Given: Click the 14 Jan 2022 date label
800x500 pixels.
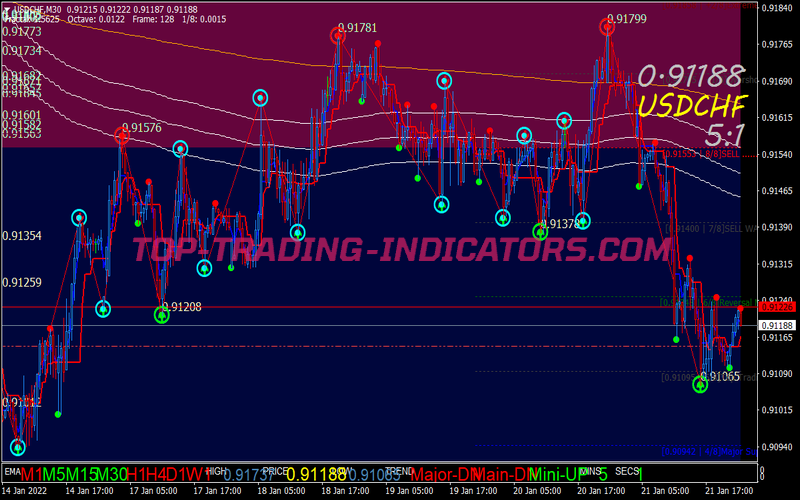Looking at the screenshot, I should point(24,491).
